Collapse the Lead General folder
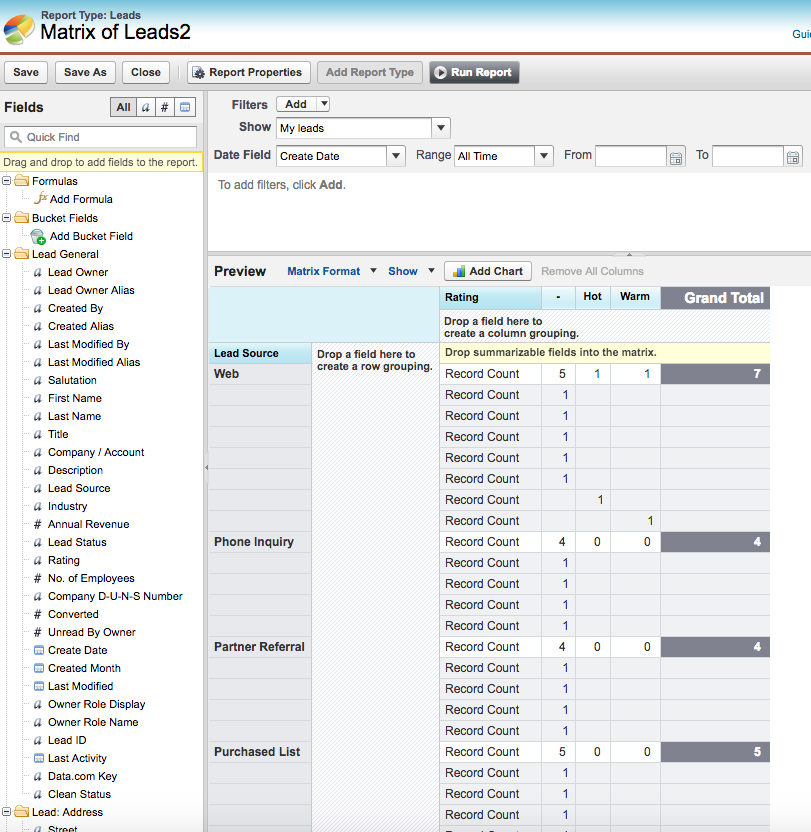Screen dimensions: 811x832 (8, 254)
